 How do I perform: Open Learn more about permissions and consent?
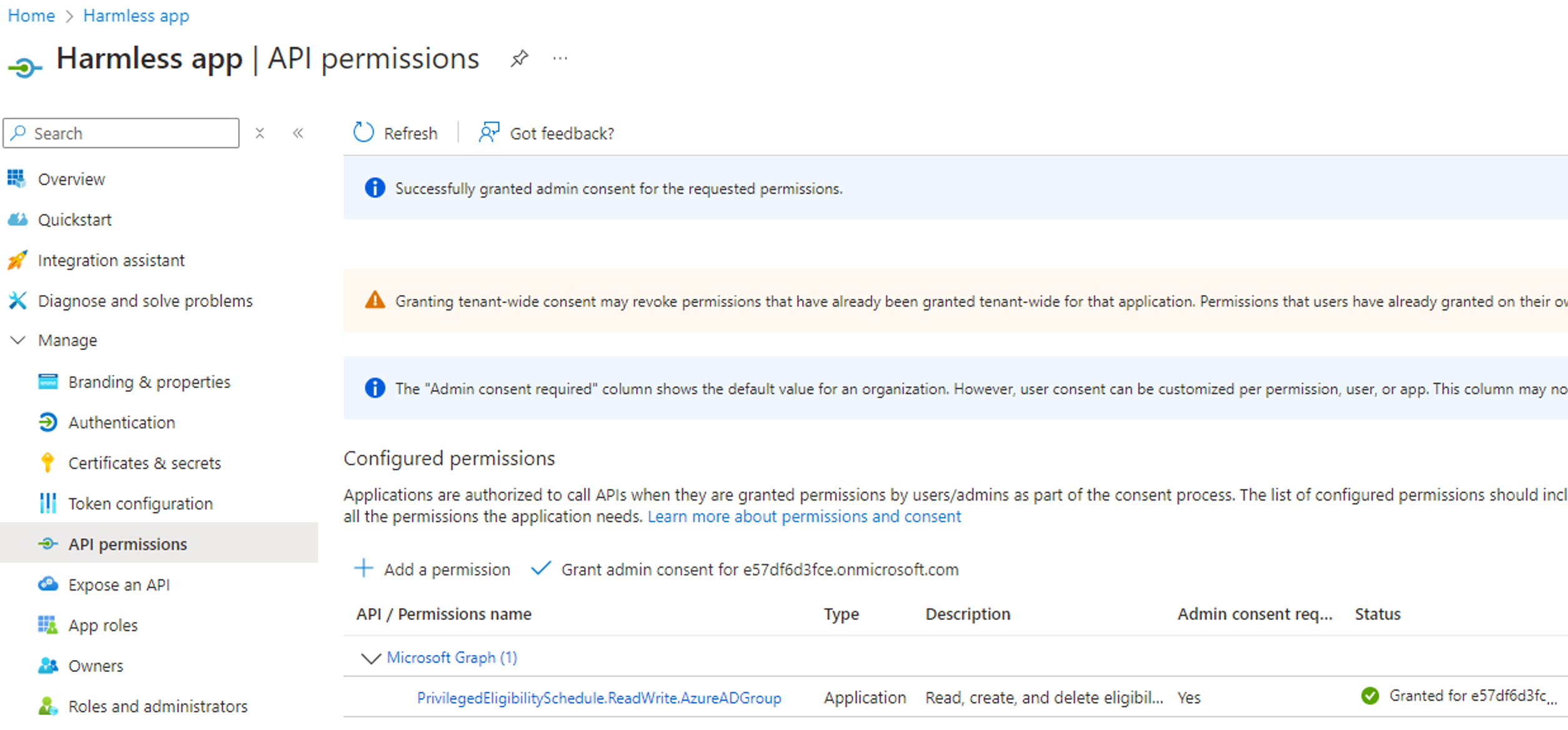[x=804, y=516]
